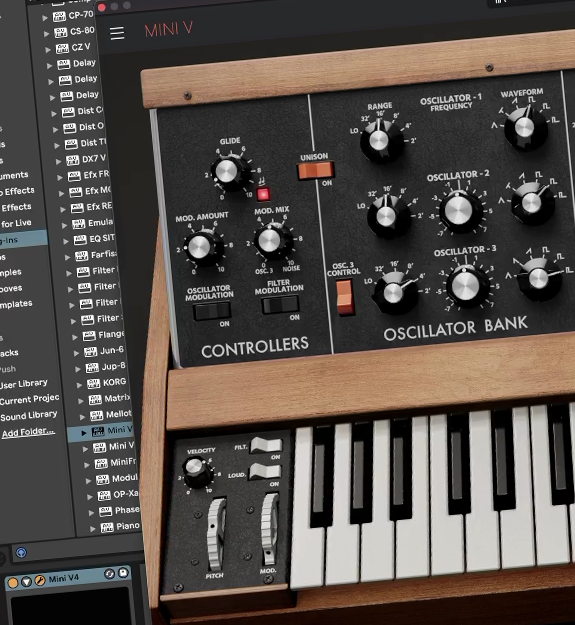The height and width of the screenshot is (625, 575).
Task: Click the blue headphone preview icon
Action: tap(21, 552)
